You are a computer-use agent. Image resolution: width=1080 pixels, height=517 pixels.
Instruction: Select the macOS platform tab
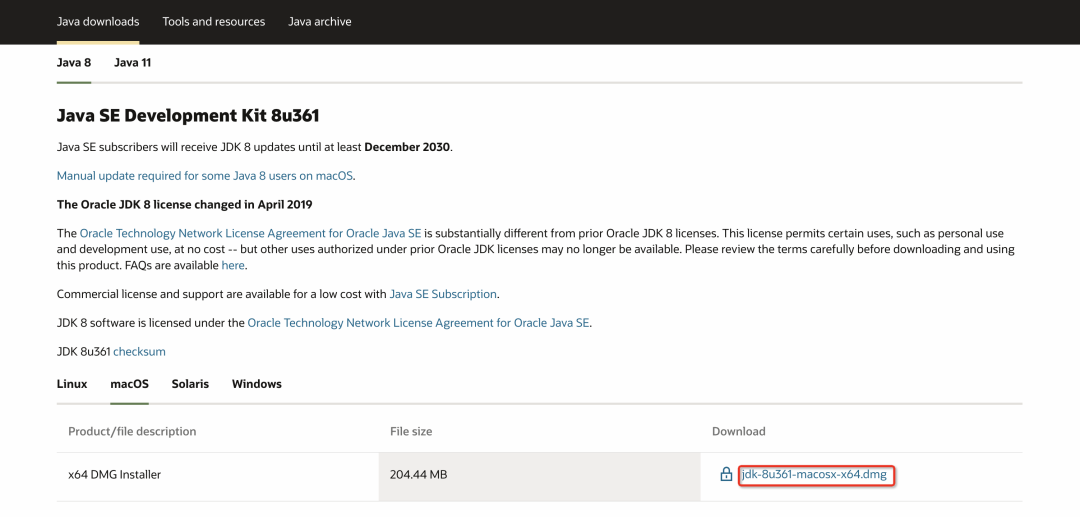click(x=129, y=383)
